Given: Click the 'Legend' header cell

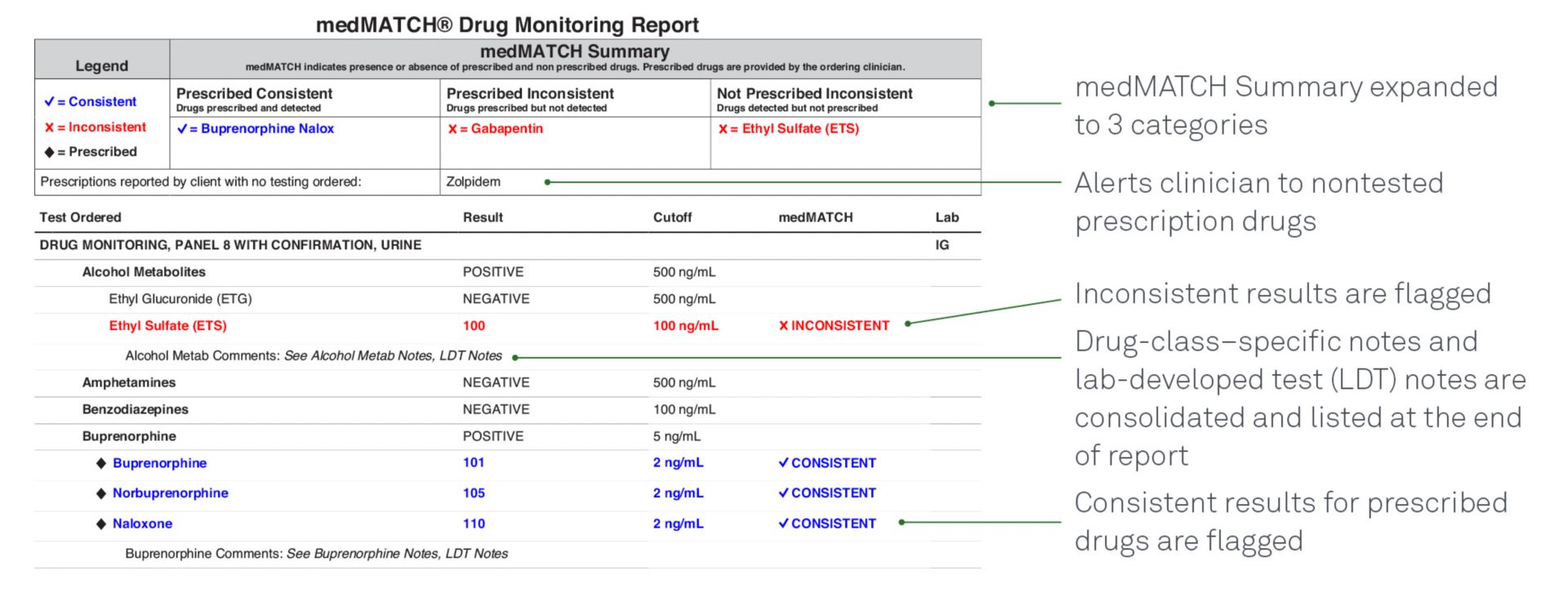Looking at the screenshot, I should [102, 65].
